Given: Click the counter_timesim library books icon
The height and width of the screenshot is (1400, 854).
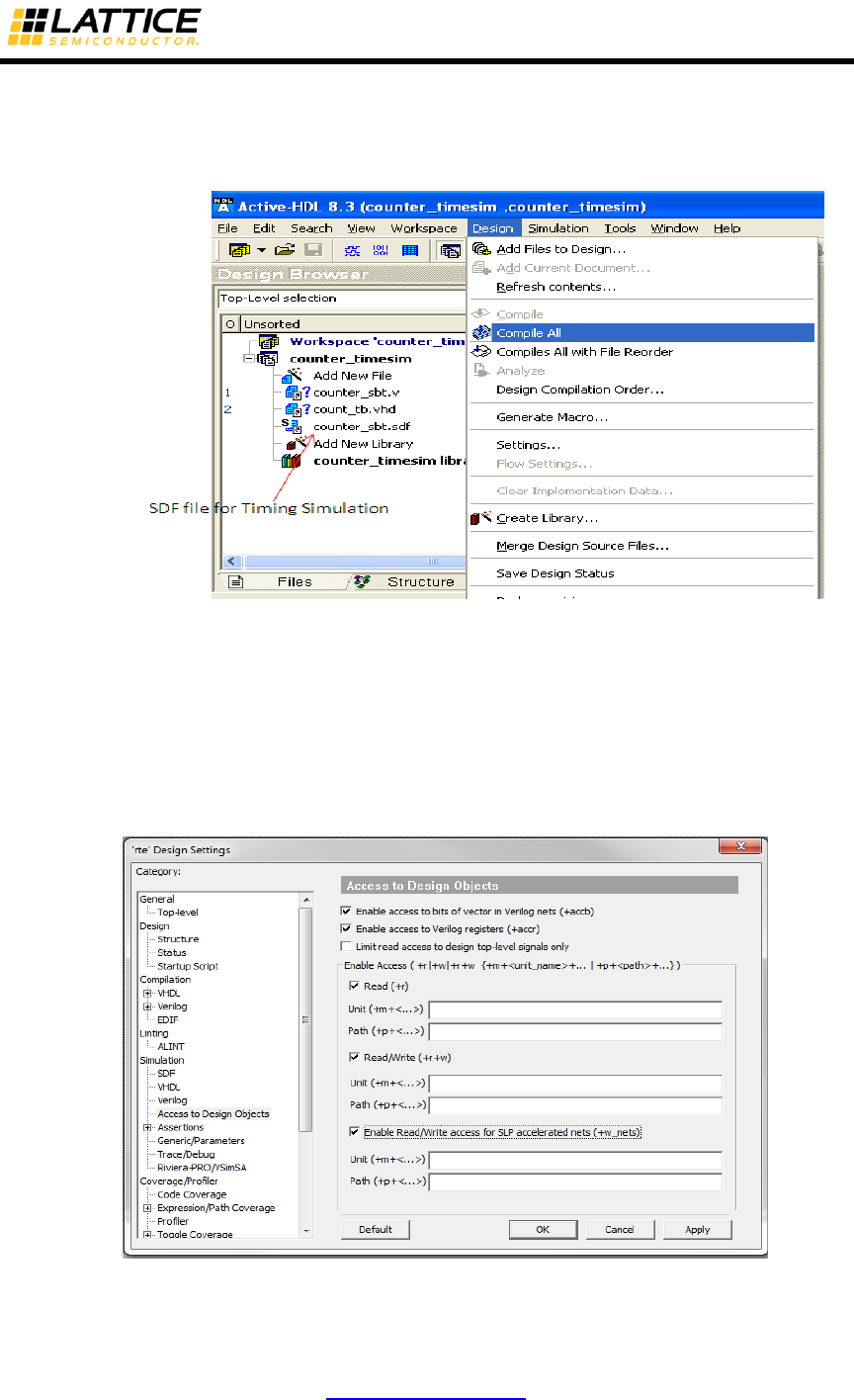Looking at the screenshot, I should [292, 461].
